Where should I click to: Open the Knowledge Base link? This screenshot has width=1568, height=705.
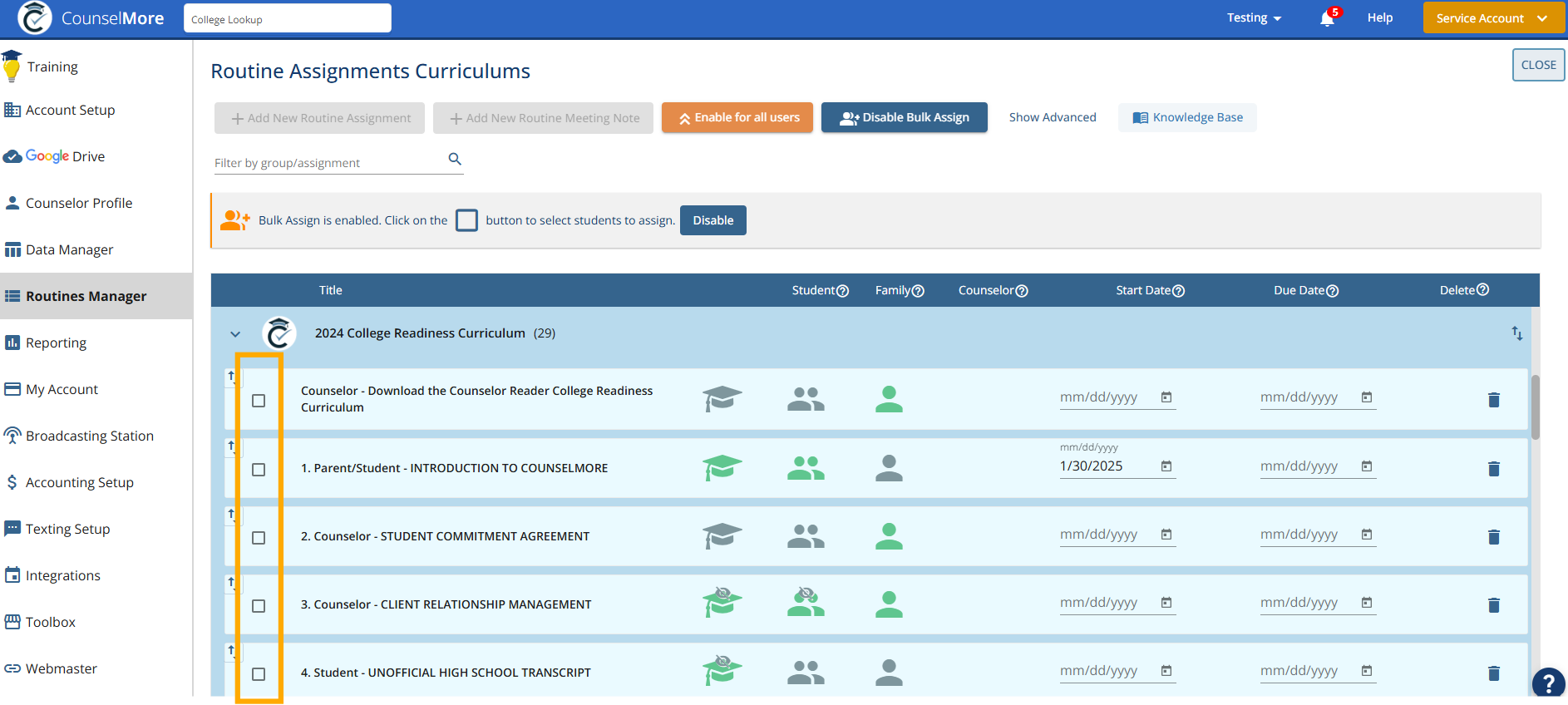click(1187, 118)
